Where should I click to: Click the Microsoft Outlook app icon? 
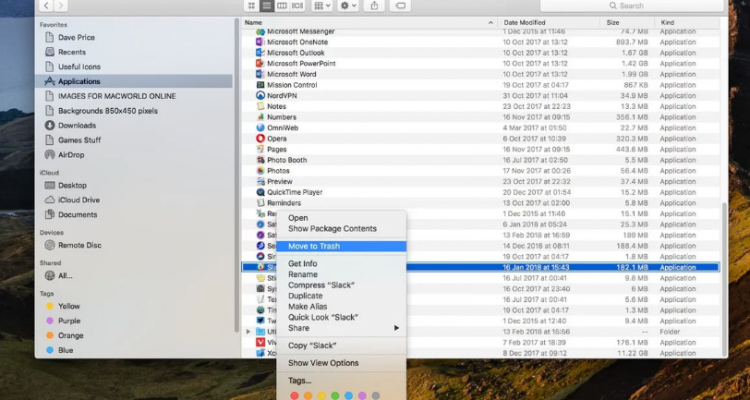coord(260,53)
